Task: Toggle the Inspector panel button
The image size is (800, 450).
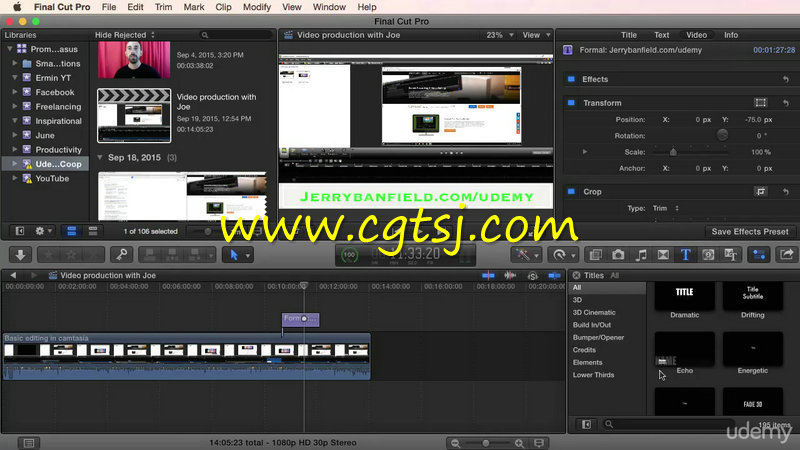Action: 759,255
